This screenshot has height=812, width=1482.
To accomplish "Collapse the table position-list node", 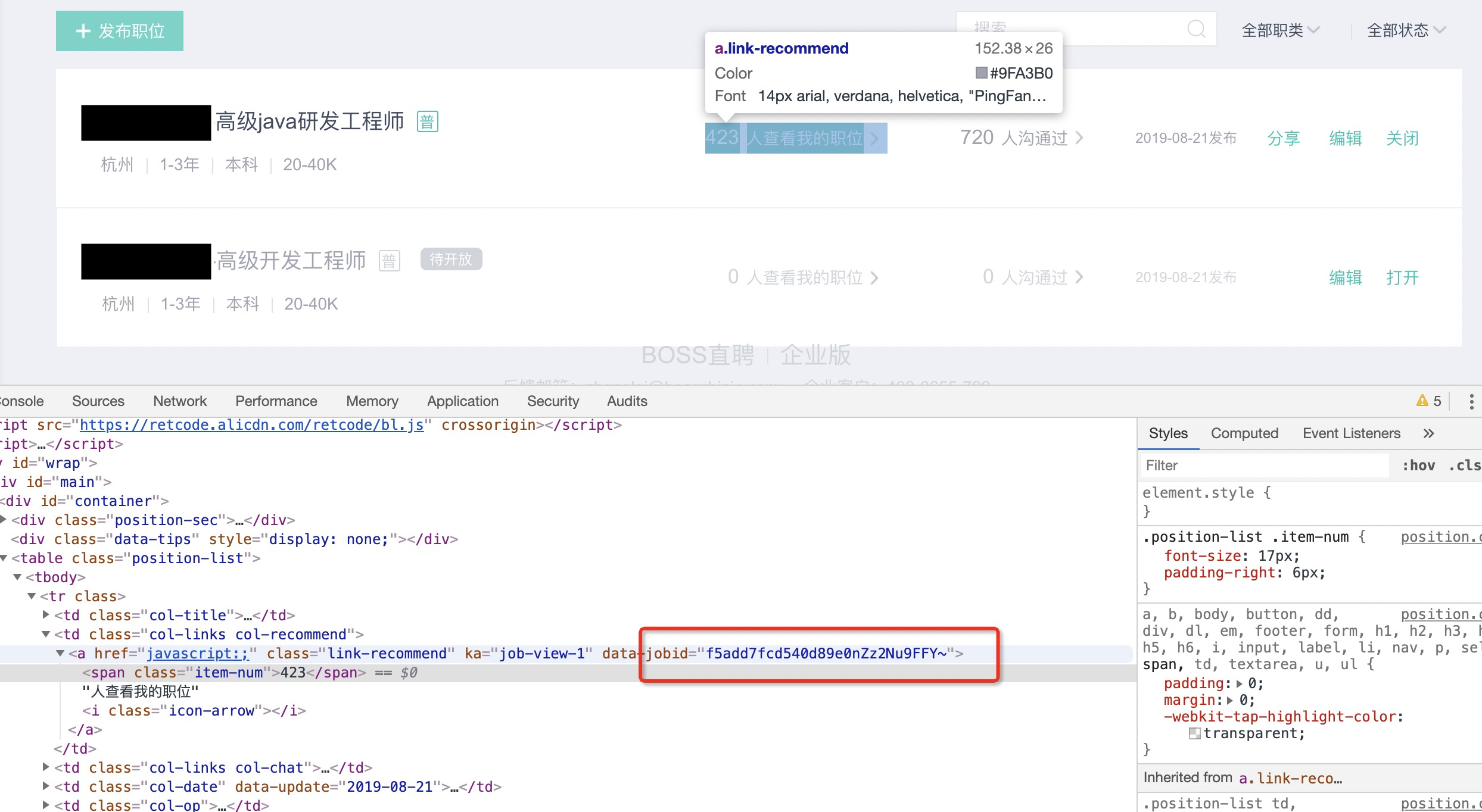I will coord(4,558).
